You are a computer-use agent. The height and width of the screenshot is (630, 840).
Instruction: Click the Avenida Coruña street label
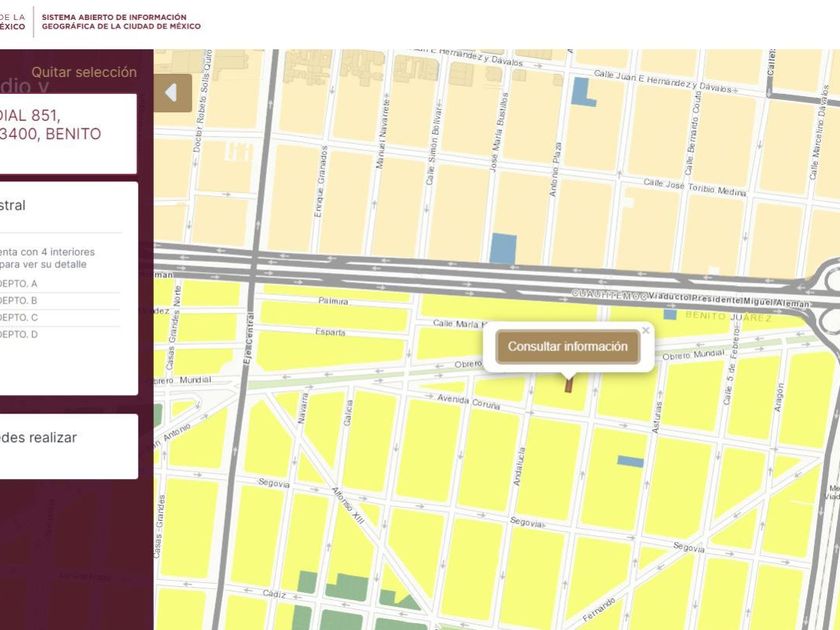click(x=469, y=402)
